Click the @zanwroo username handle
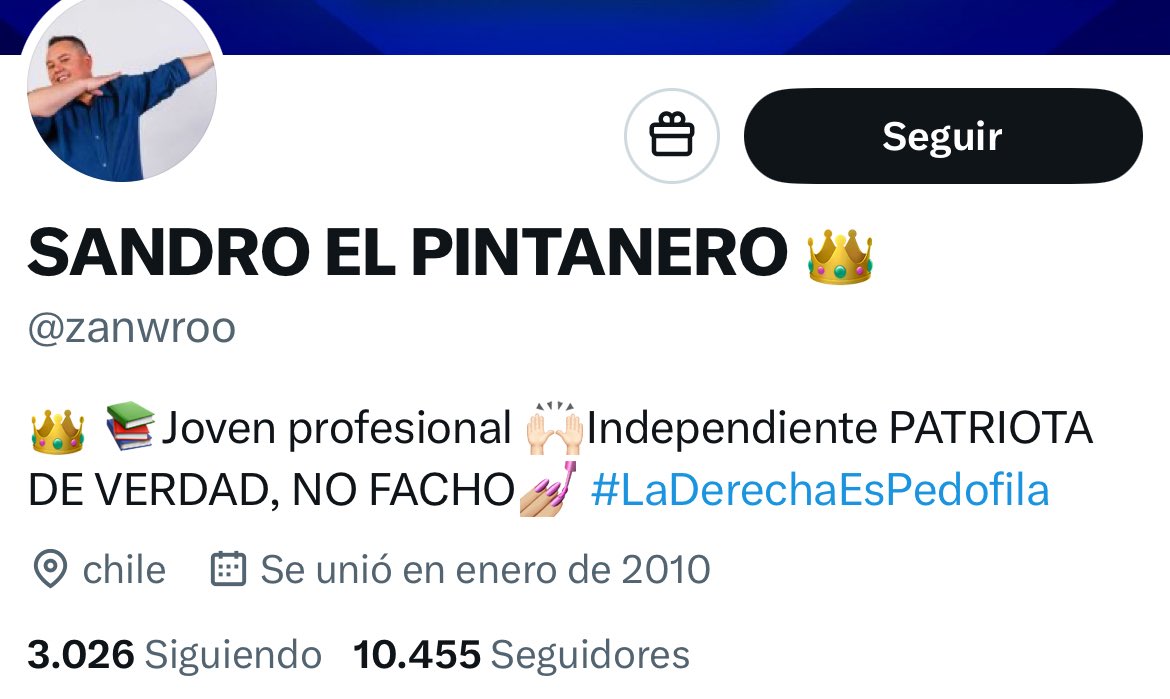1170x699 pixels. click(x=132, y=328)
